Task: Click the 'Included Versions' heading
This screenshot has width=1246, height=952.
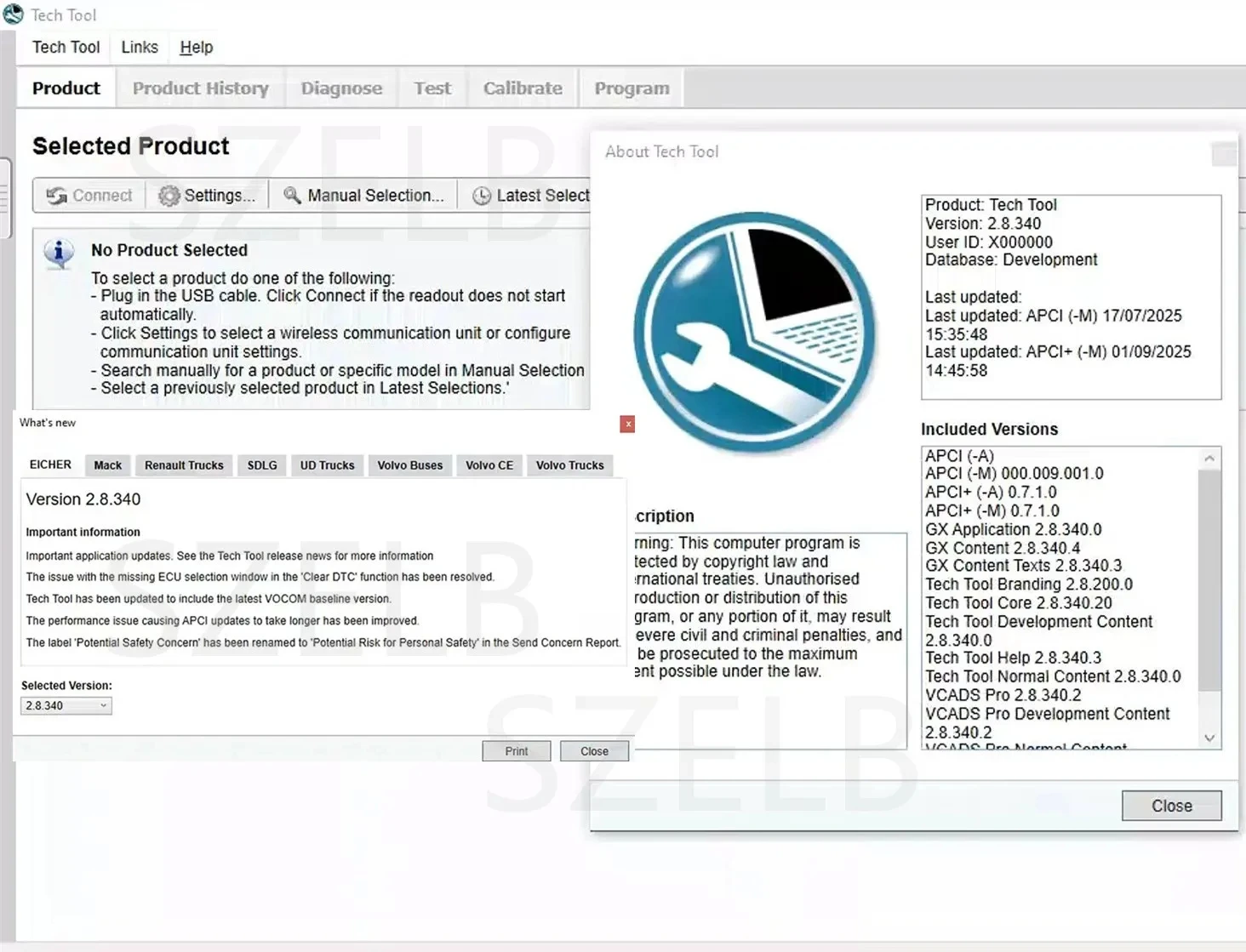Action: pos(990,430)
